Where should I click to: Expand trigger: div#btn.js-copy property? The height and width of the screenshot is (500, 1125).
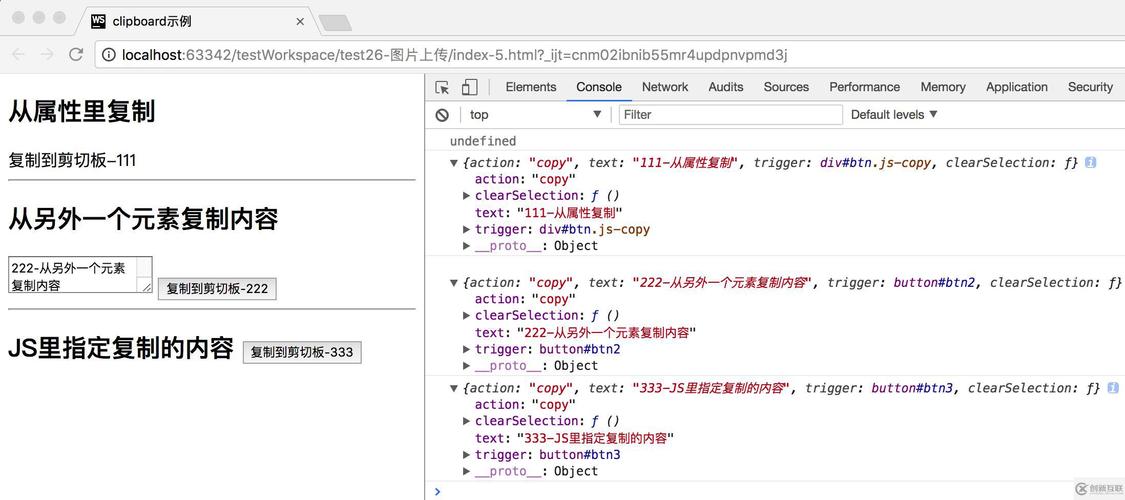466,230
